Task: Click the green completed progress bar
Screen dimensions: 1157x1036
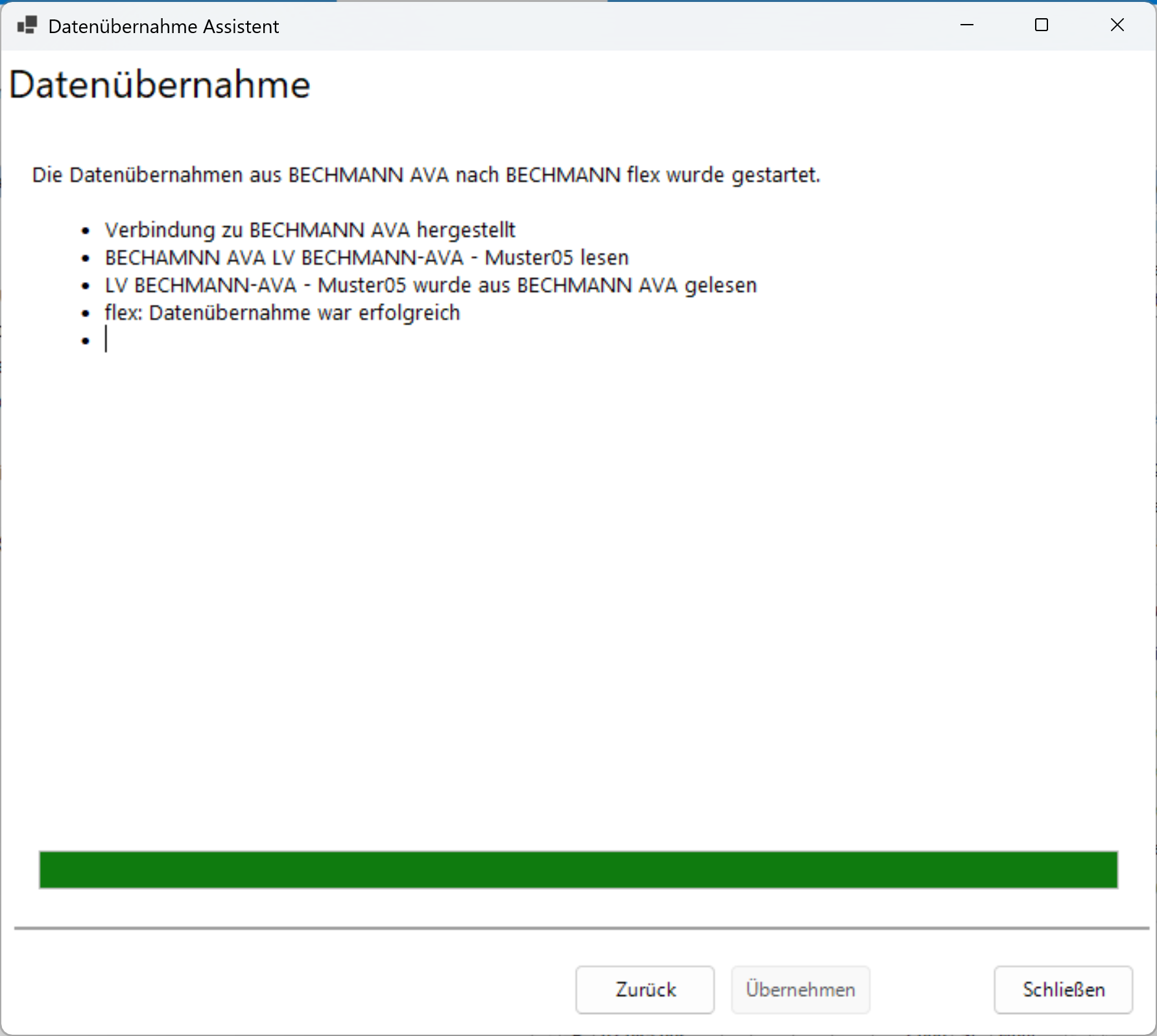Action: (578, 869)
